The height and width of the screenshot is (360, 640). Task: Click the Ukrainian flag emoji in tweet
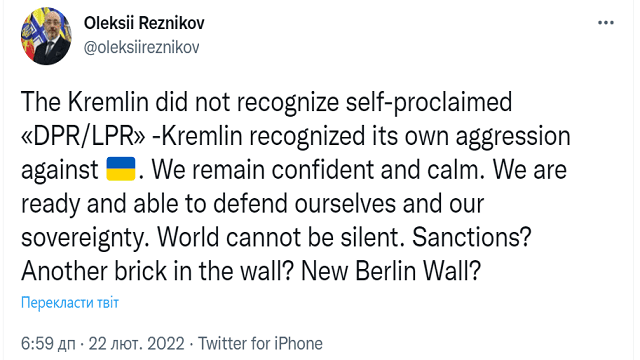121,169
